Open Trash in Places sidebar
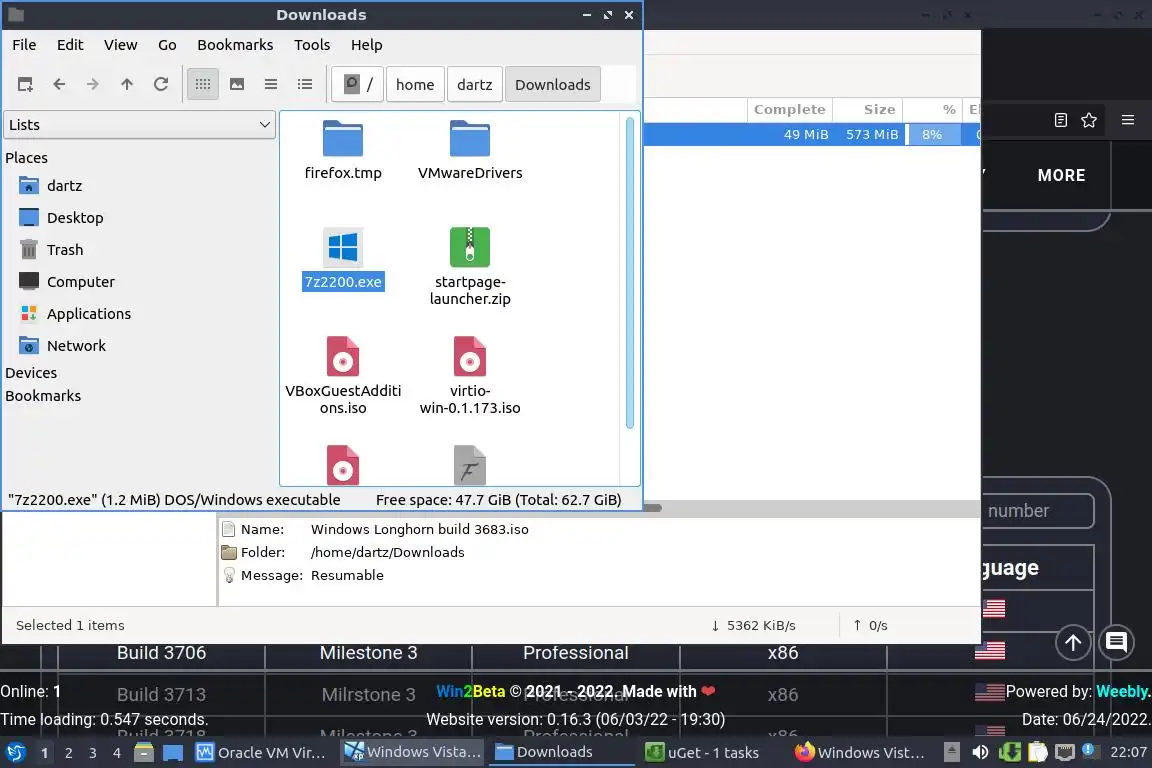Screen dimensions: 1152x768 (65, 250)
